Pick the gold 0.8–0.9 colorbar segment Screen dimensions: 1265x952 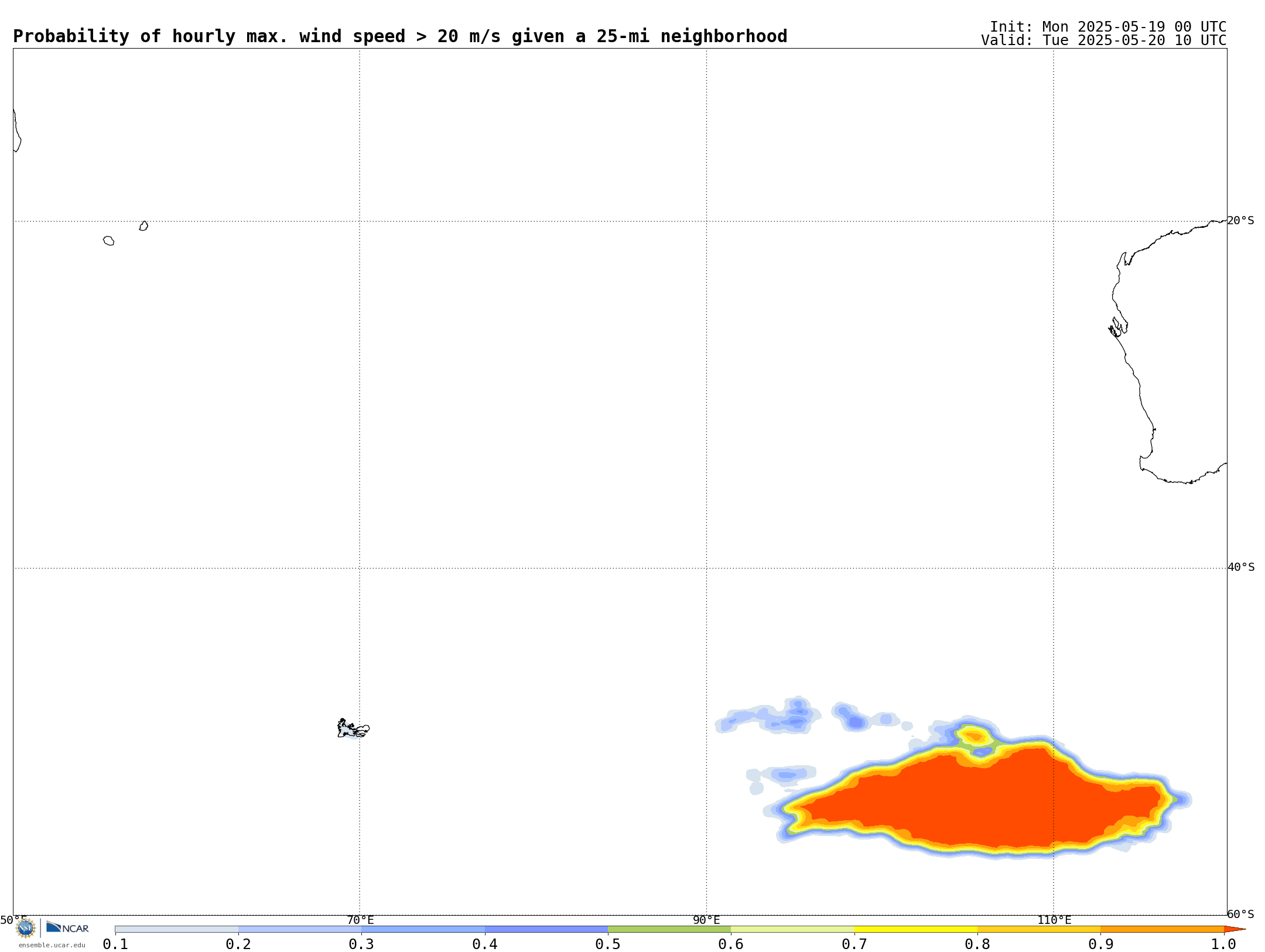point(1039,929)
